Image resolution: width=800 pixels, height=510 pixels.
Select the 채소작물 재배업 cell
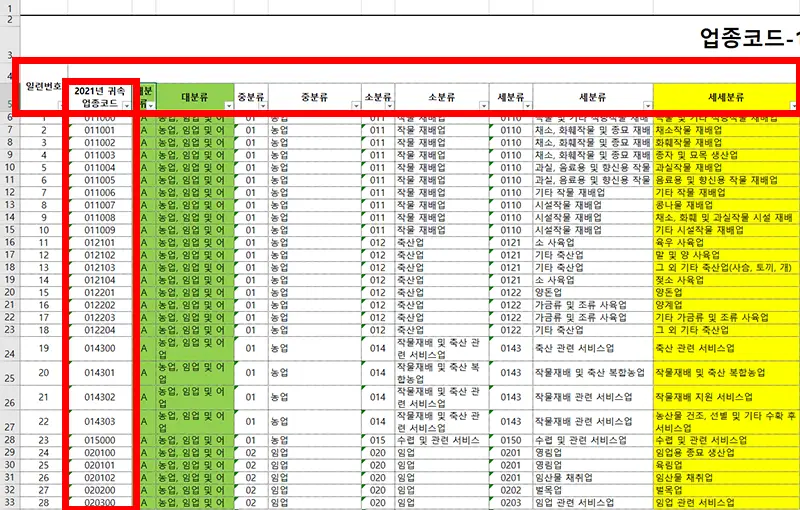pos(726,131)
